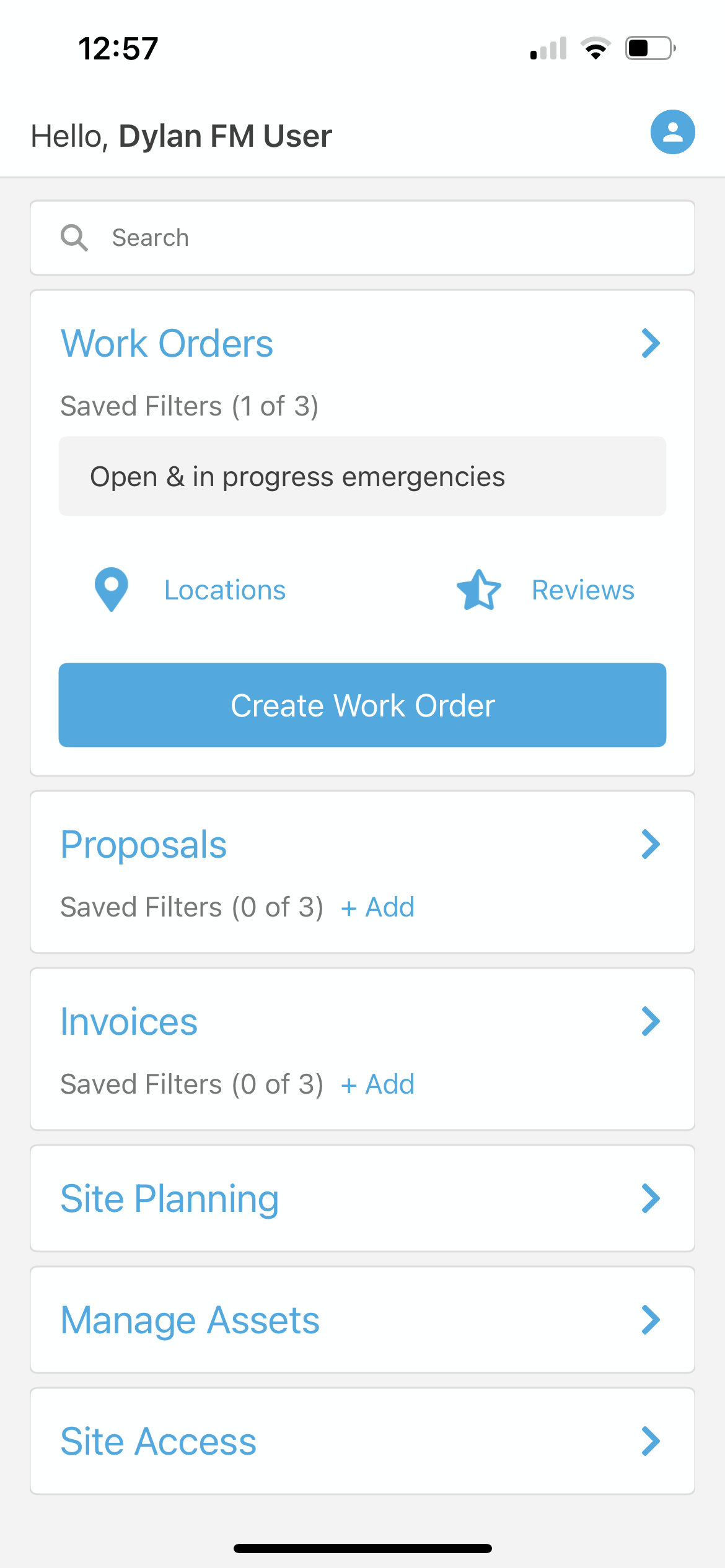Tap the search magnifier icon

[74, 238]
